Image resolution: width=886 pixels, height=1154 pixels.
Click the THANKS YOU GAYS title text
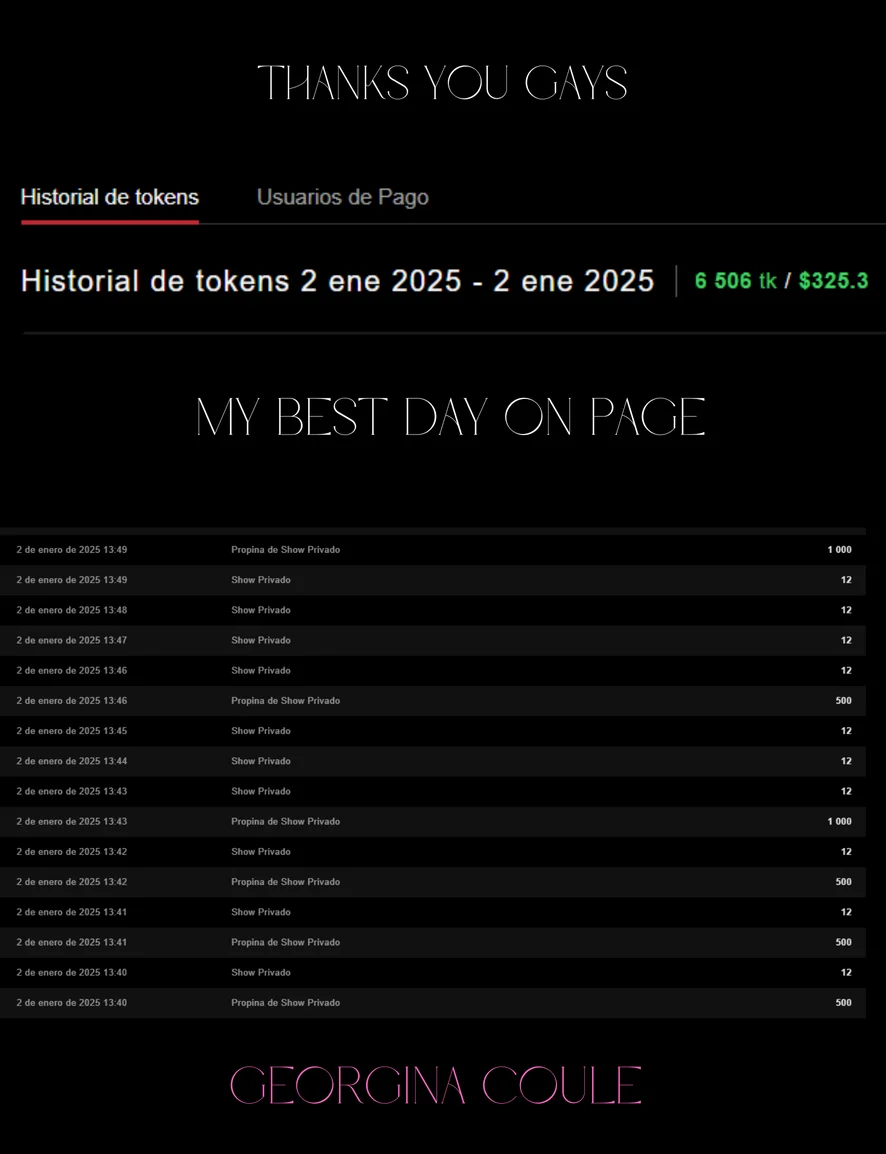(x=442, y=83)
